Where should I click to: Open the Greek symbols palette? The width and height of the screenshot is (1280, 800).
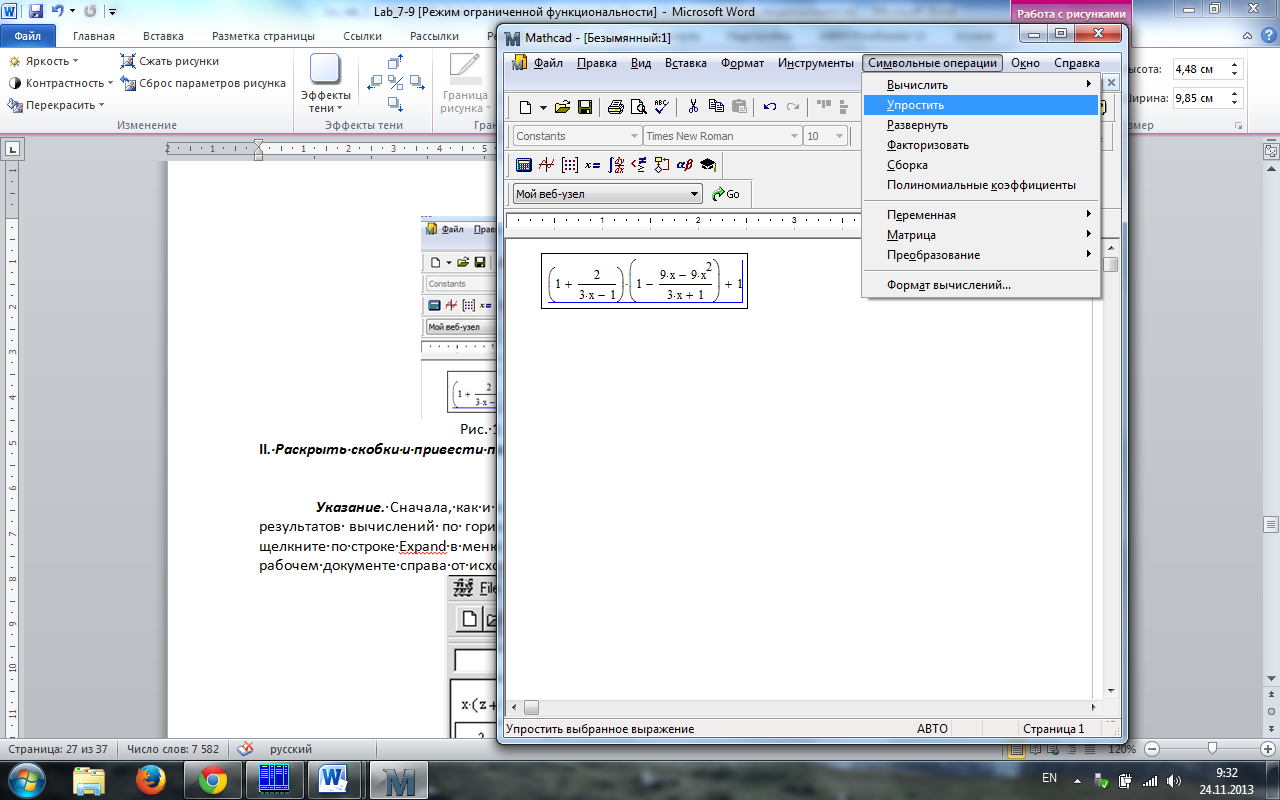tap(685, 165)
